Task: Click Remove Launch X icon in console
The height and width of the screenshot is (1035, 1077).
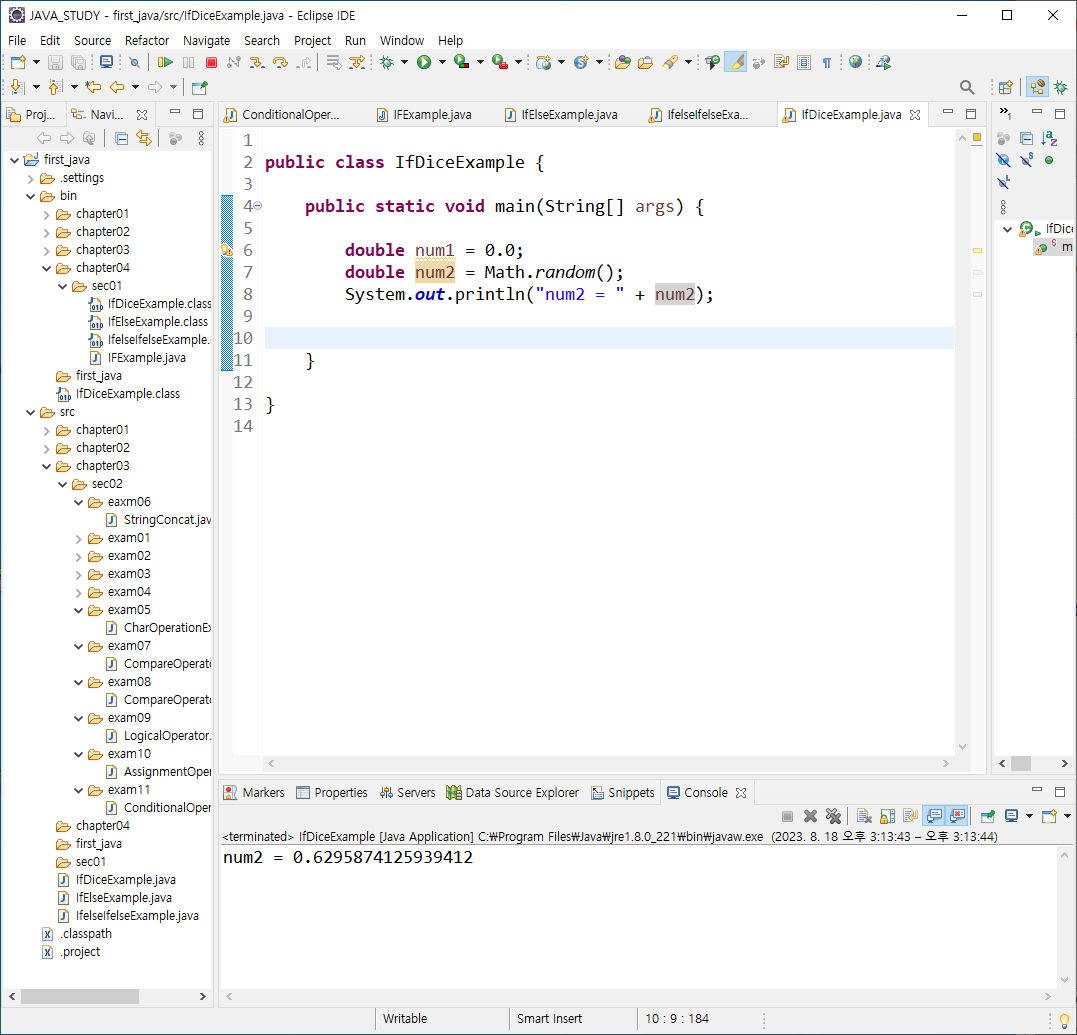Action: (x=810, y=816)
